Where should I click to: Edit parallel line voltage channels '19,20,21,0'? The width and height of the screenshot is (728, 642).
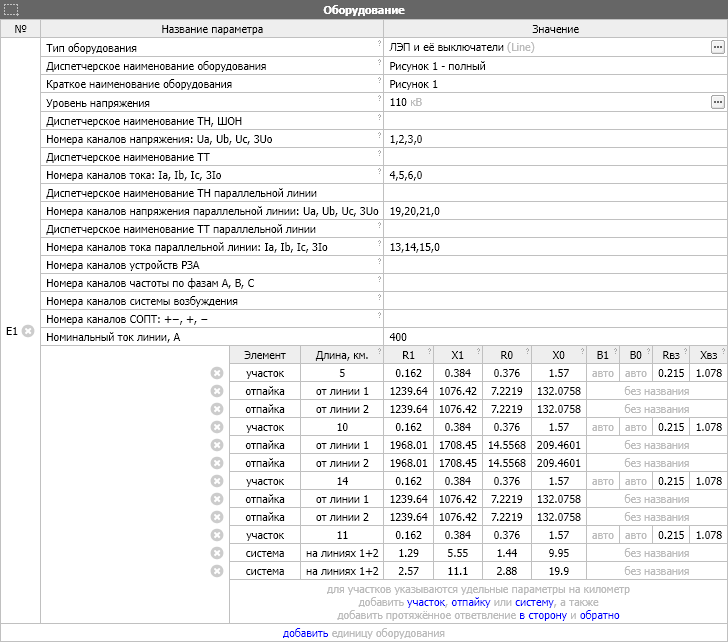(x=555, y=211)
